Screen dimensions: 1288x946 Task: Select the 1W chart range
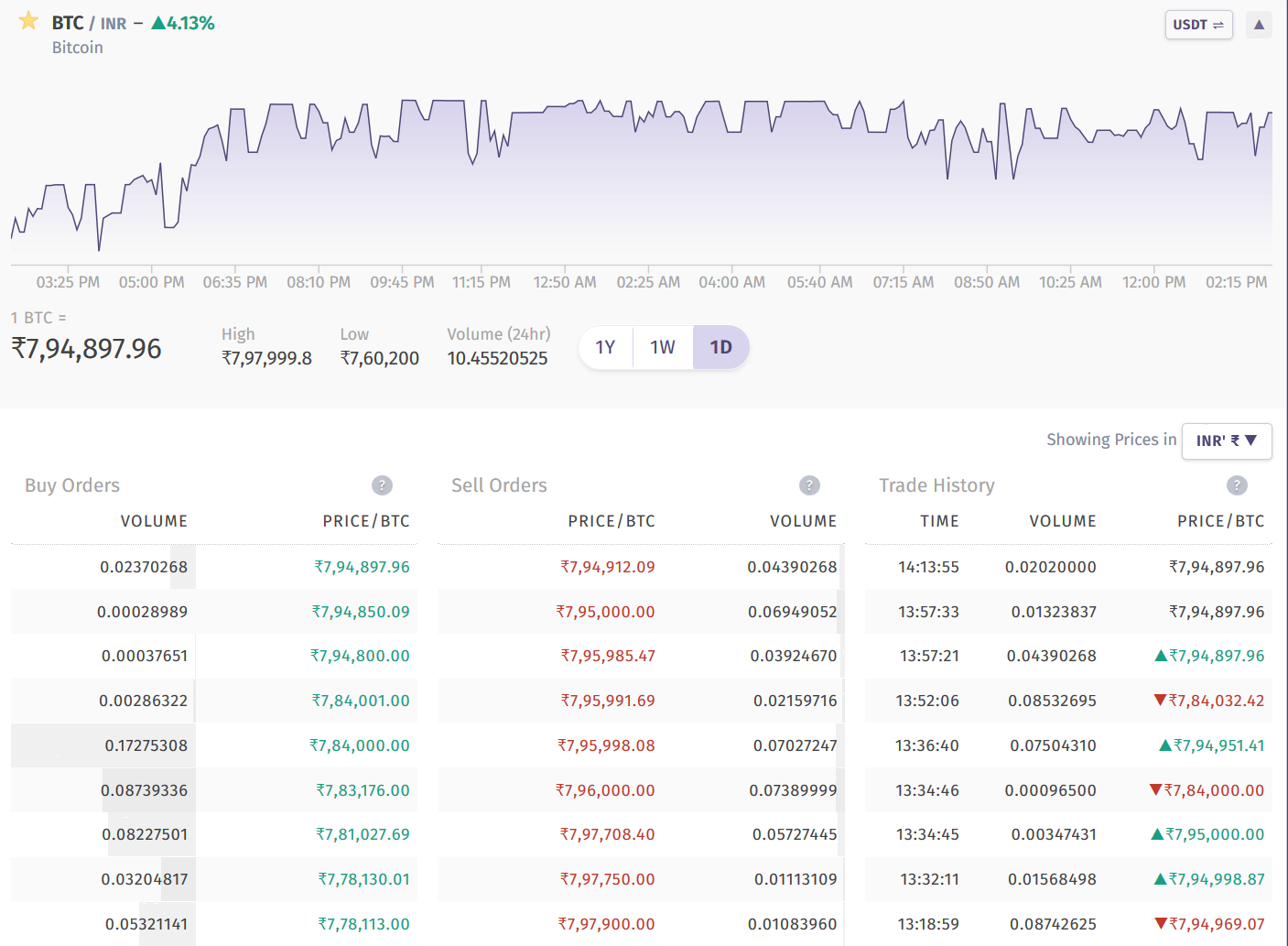(x=663, y=347)
